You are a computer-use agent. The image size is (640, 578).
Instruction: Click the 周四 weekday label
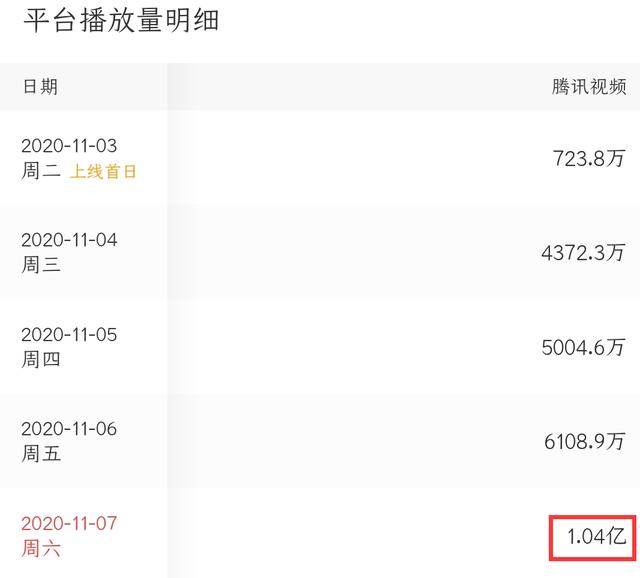pyautogui.click(x=41, y=360)
